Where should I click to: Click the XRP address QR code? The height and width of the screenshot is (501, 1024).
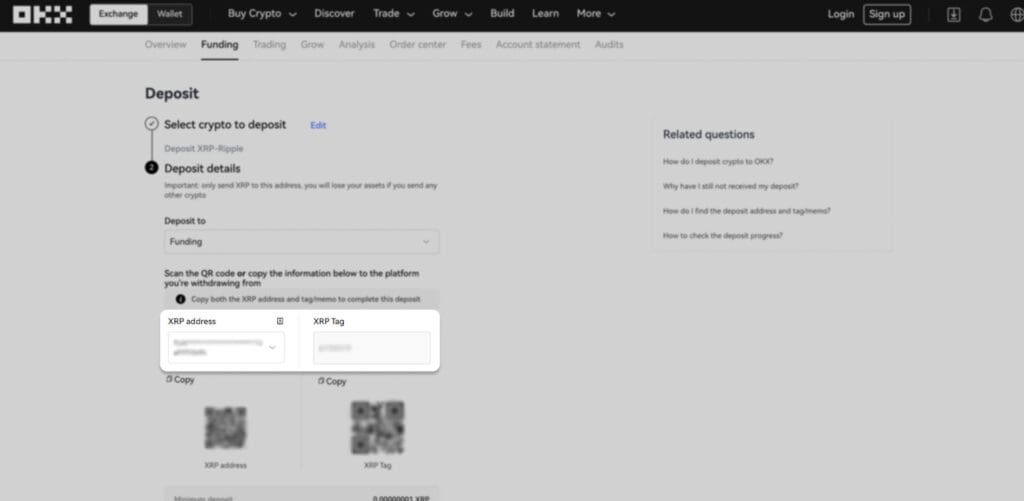(x=225, y=428)
